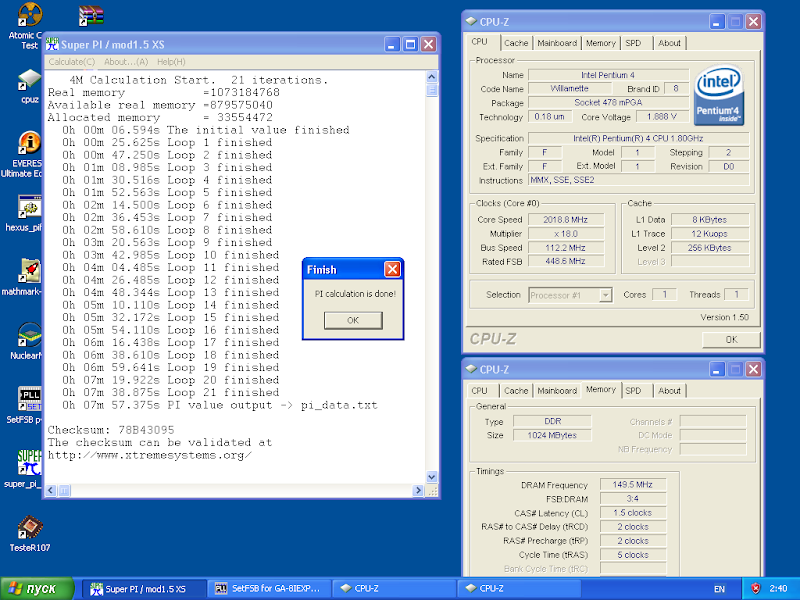The width and height of the screenshot is (800, 600).
Task: Click the 'MMX, SSE, SSE2' Instructions field
Action: pyautogui.click(x=639, y=180)
